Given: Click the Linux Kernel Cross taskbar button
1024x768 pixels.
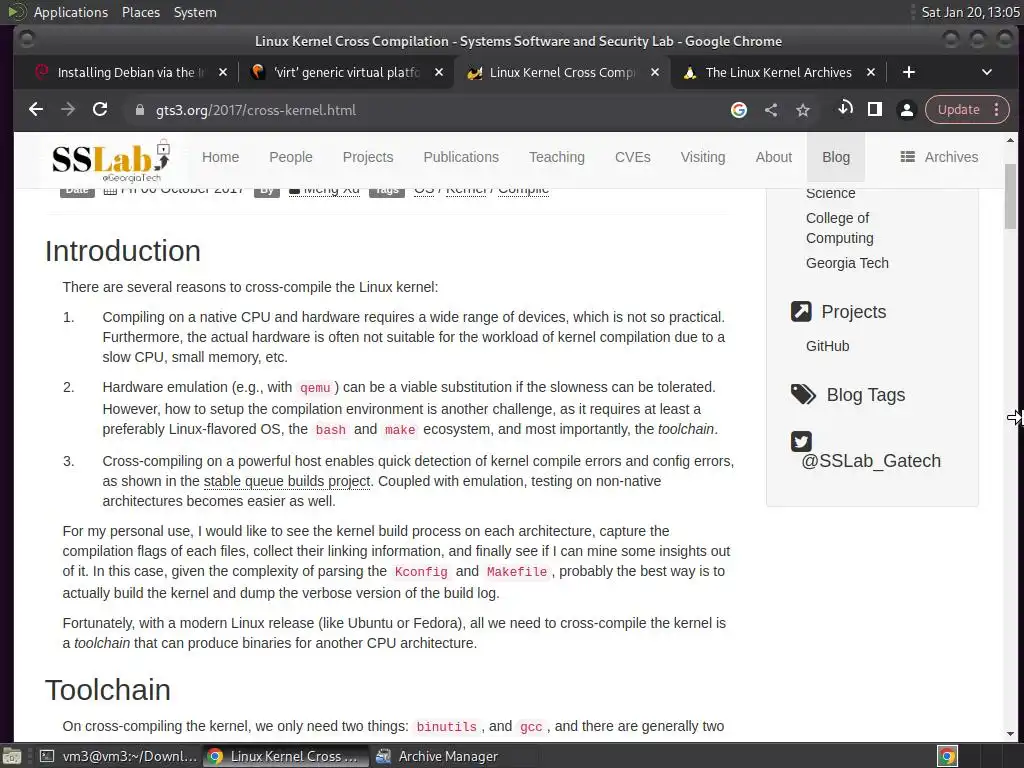Looking at the screenshot, I should pyautogui.click(x=284, y=756).
